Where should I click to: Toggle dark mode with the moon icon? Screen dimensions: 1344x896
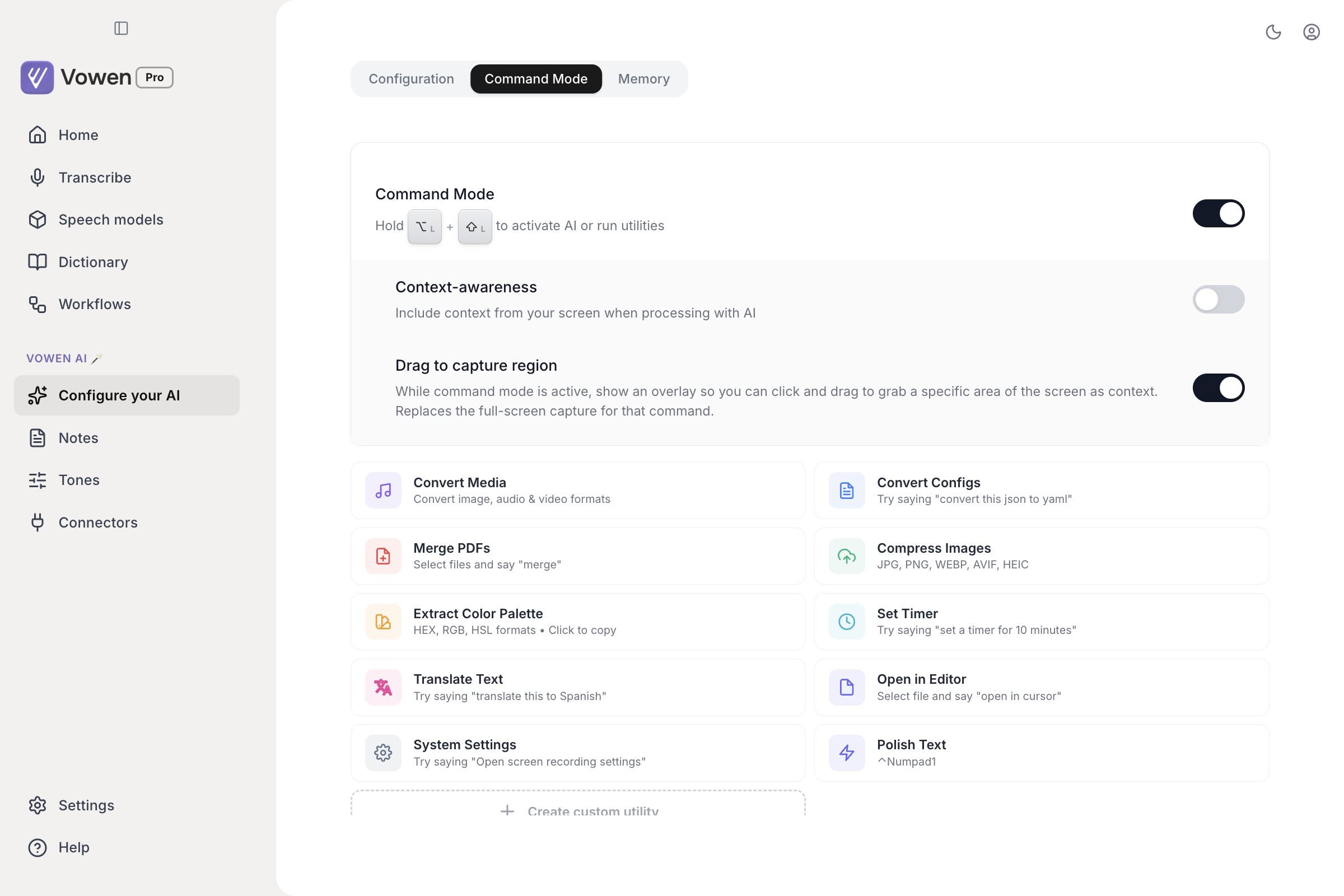click(1273, 32)
